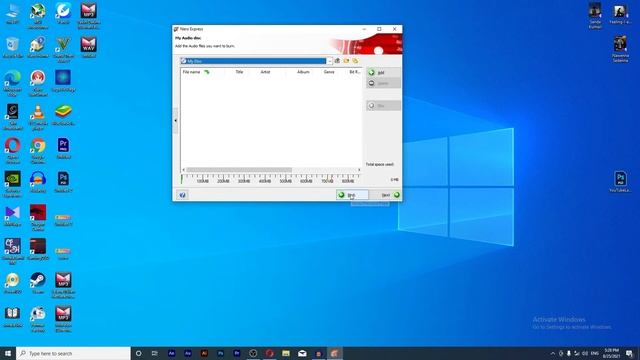Click the Next button in Nero Express

click(386, 195)
